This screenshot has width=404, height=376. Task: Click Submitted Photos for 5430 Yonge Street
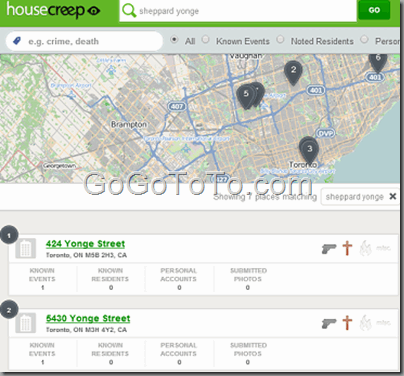pyautogui.click(x=248, y=354)
